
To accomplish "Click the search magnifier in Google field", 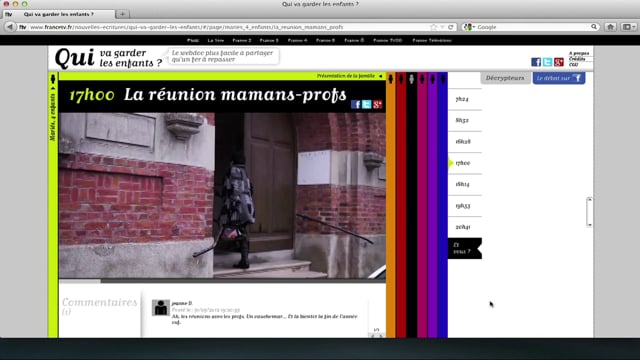I will pyautogui.click(x=594, y=27).
